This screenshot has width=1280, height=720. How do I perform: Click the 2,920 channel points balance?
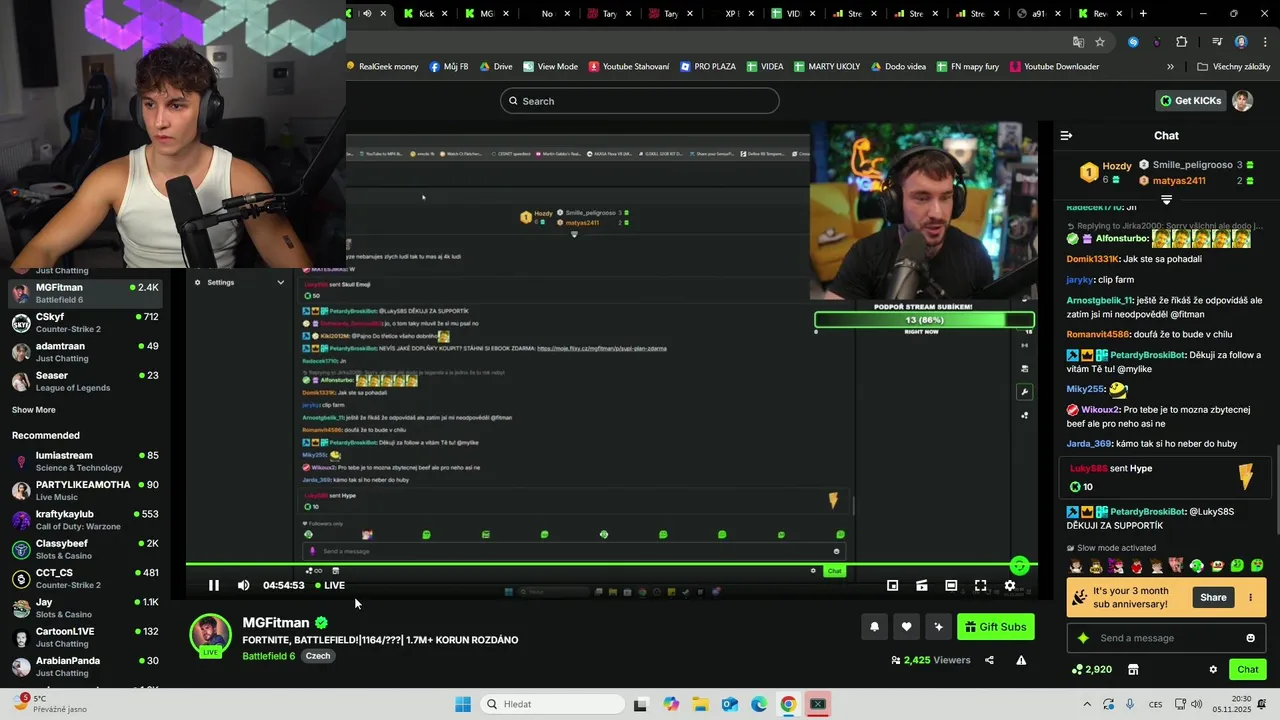coord(1091,670)
